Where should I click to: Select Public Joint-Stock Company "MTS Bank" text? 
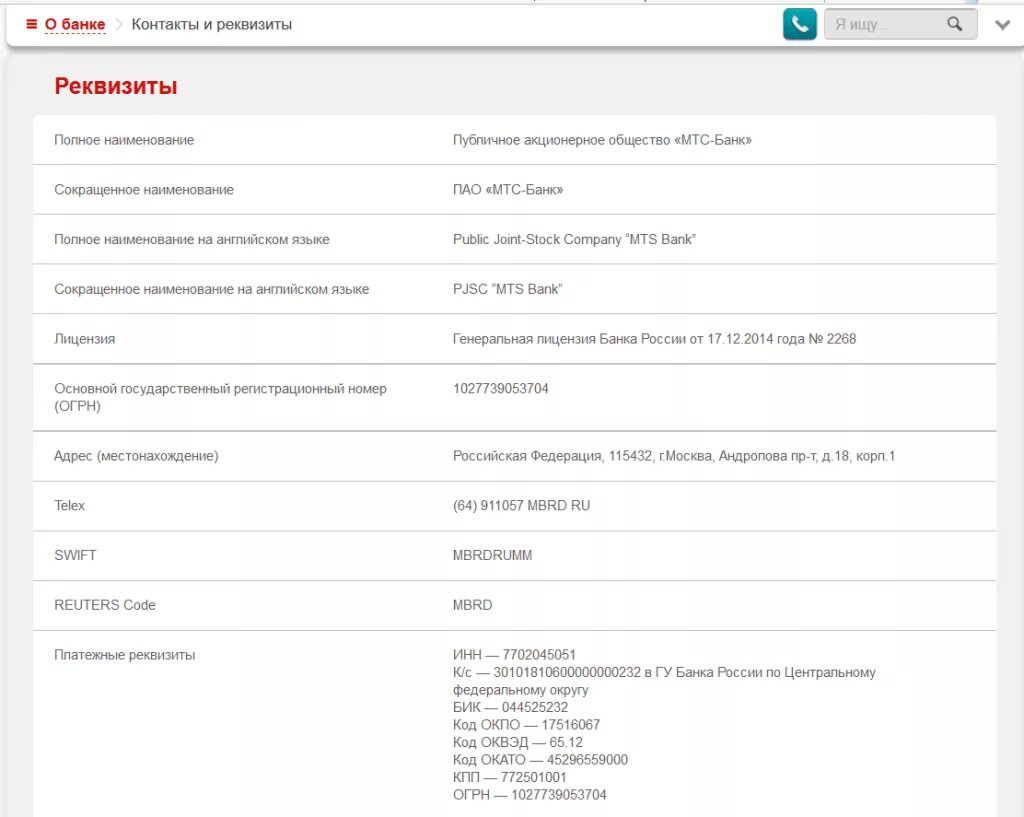(574, 239)
